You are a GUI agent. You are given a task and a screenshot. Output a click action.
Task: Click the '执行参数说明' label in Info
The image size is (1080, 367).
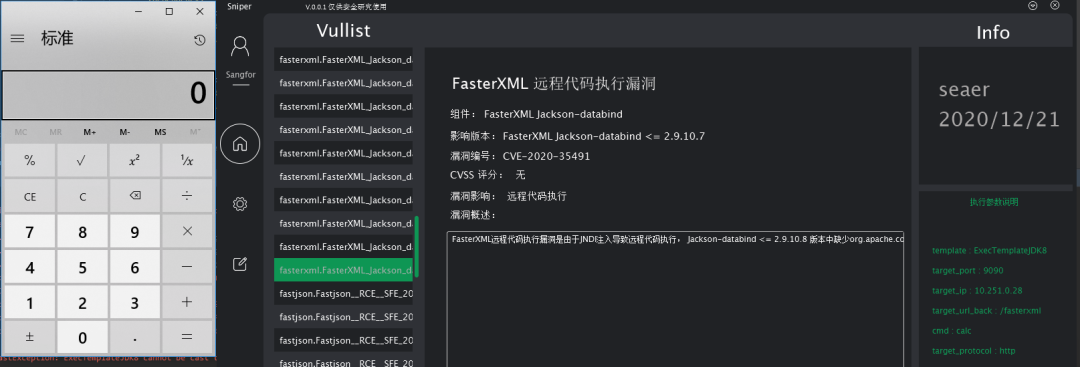[x=994, y=202]
